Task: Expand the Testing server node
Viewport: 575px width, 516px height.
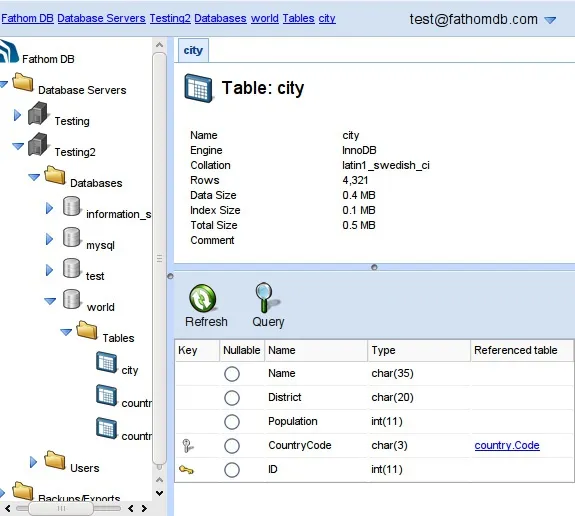Action: click(17, 115)
